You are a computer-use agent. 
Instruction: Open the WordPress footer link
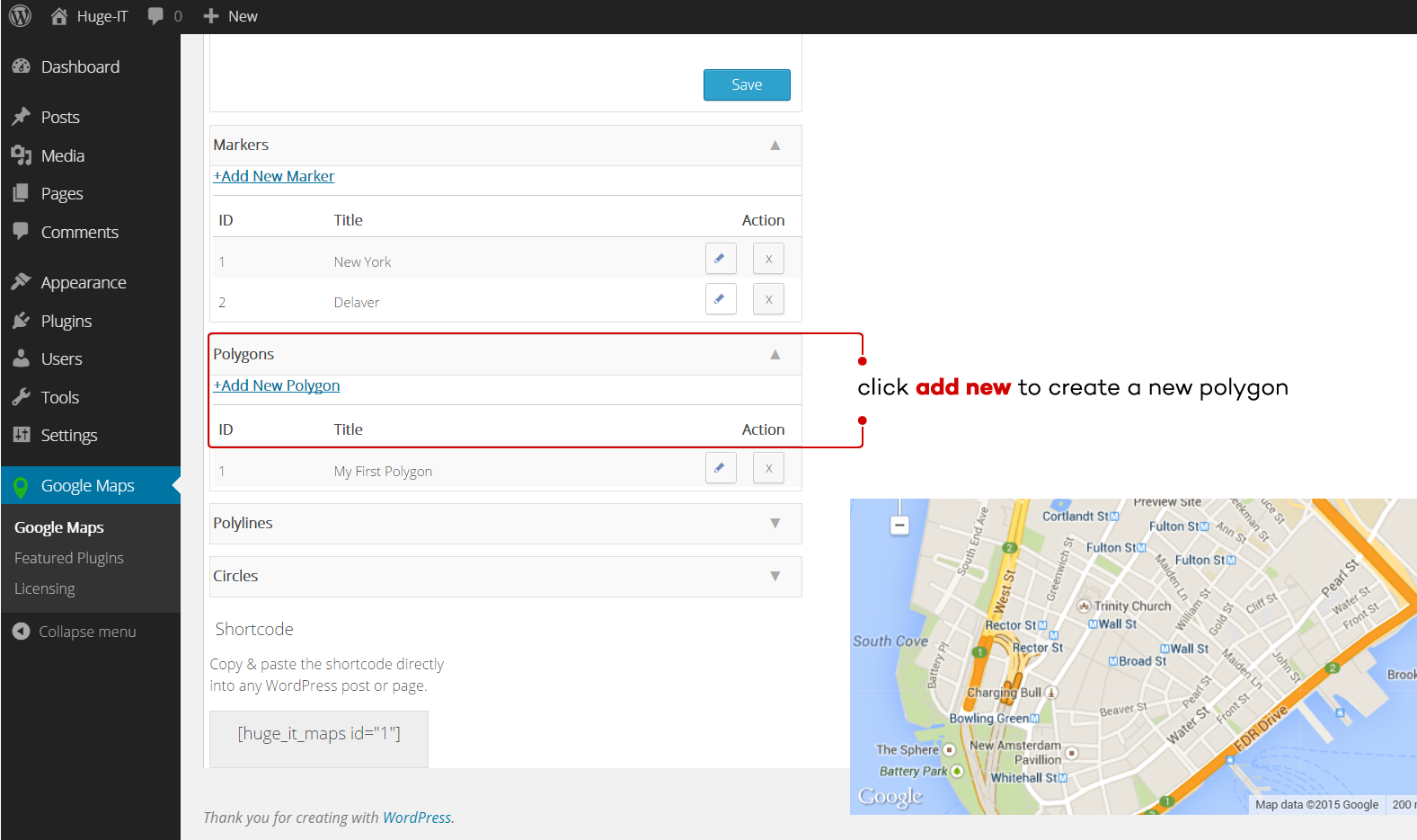pyautogui.click(x=417, y=818)
